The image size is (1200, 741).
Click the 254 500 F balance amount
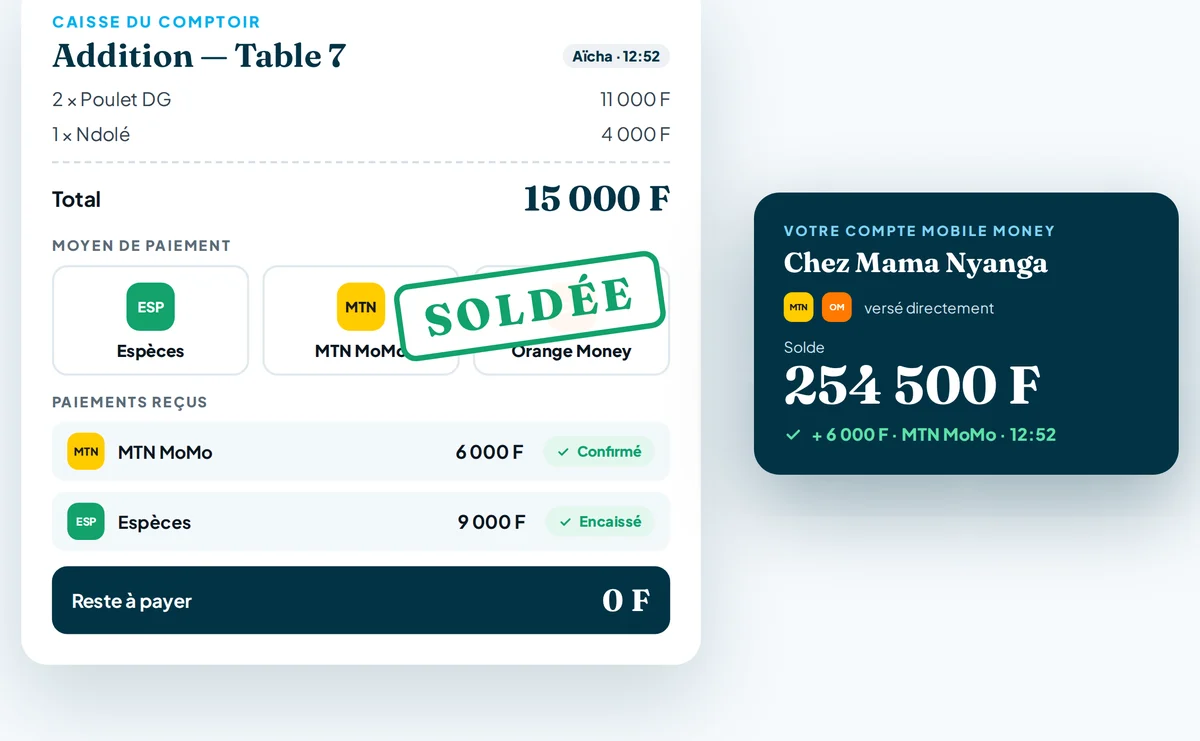pos(912,386)
